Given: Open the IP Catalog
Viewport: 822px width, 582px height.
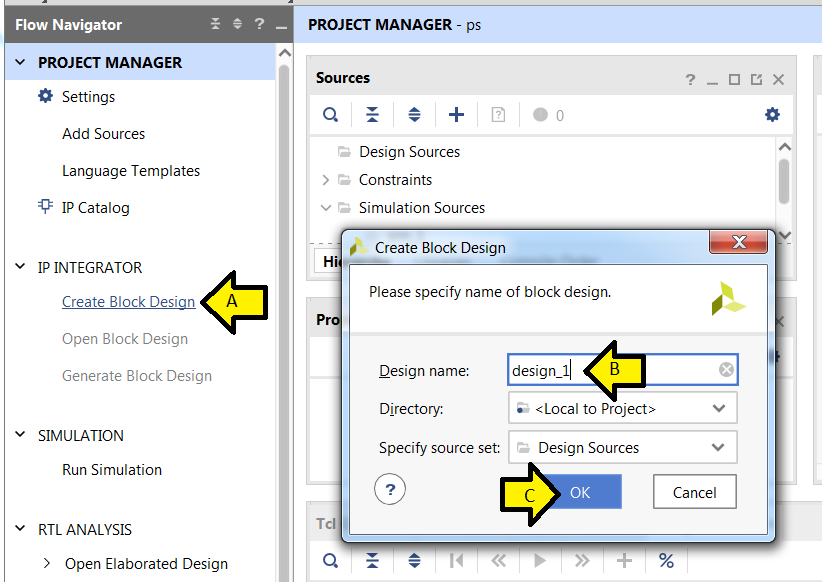Looking at the screenshot, I should (95, 208).
